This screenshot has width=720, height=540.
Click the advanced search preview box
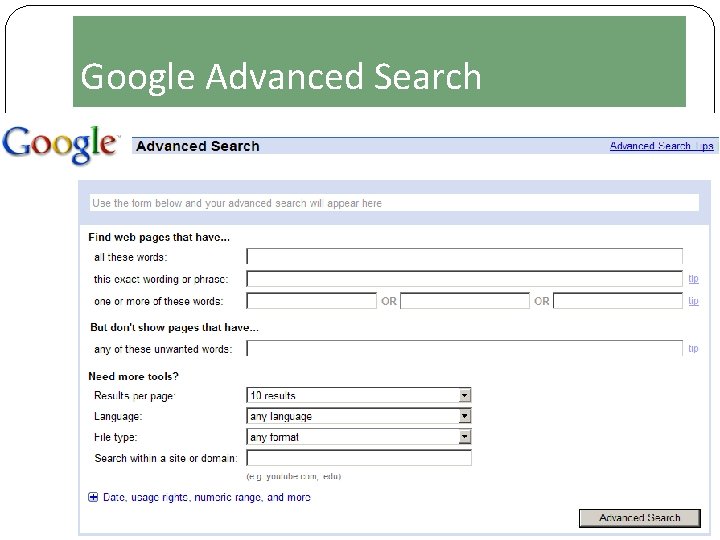coord(394,203)
